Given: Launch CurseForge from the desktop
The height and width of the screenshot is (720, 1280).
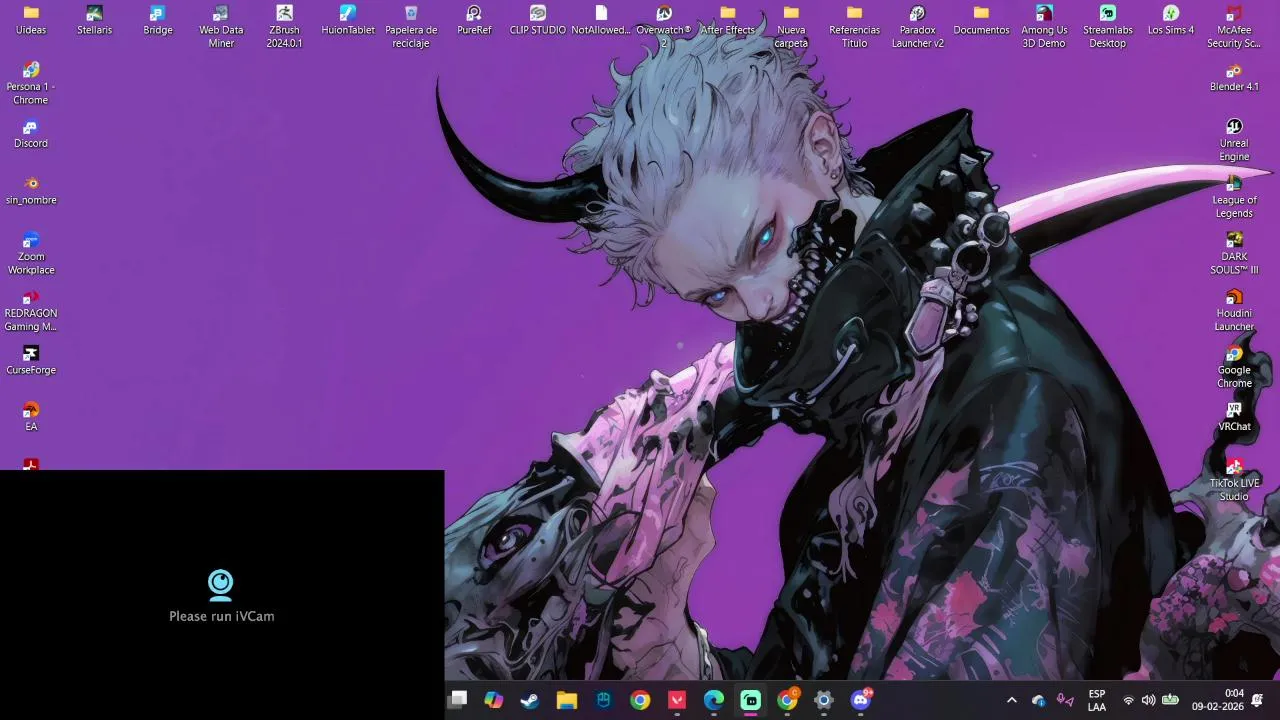Looking at the screenshot, I should [31, 360].
